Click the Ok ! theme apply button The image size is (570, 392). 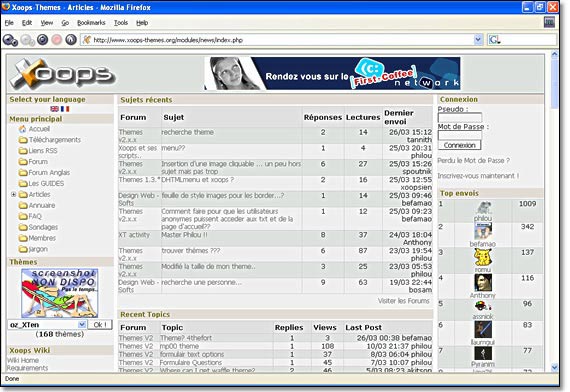(100, 324)
